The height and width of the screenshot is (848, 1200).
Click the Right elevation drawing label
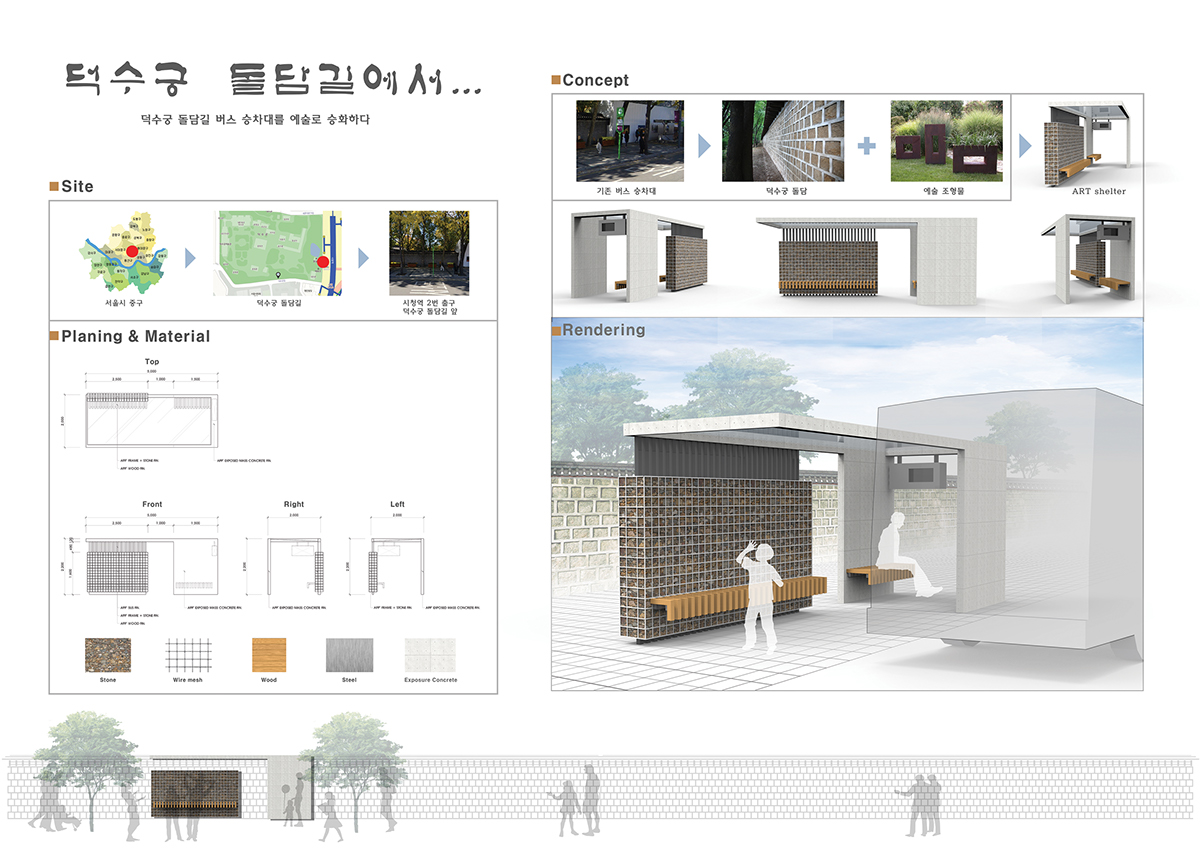(x=294, y=504)
